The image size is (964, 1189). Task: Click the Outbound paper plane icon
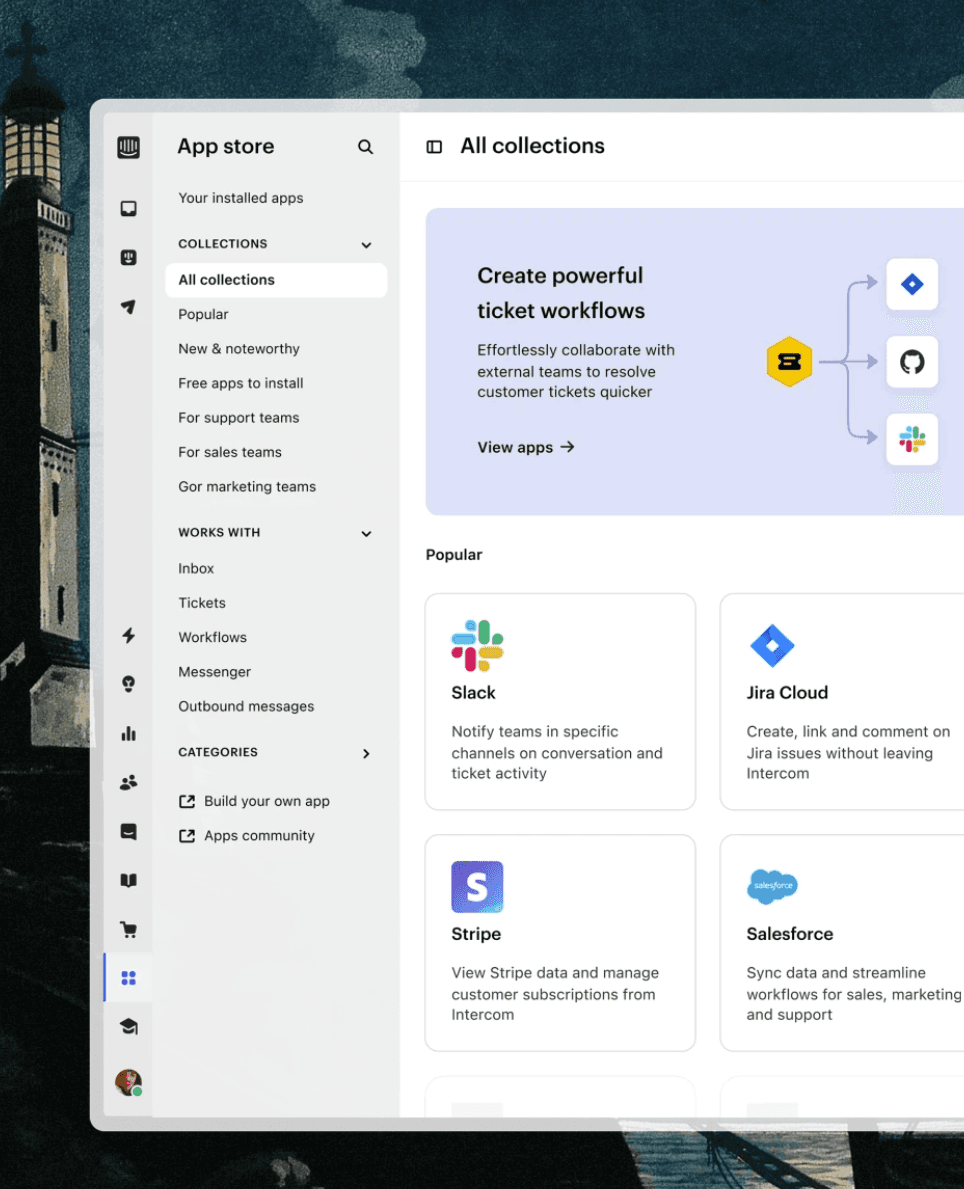(128, 307)
